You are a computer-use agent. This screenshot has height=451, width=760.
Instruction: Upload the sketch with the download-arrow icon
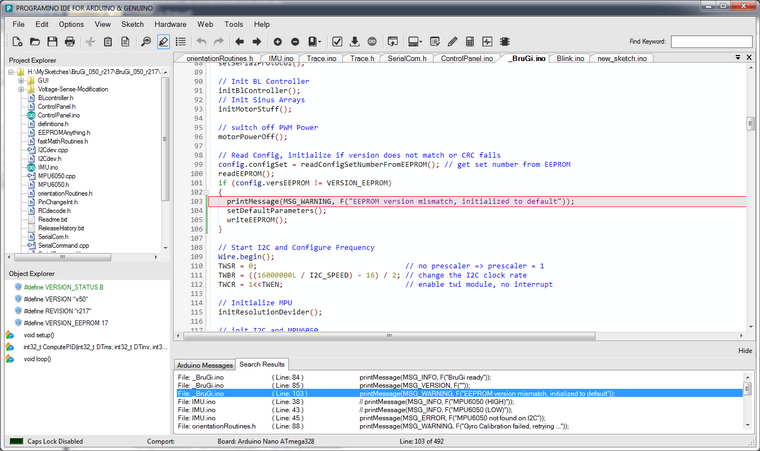coord(354,42)
